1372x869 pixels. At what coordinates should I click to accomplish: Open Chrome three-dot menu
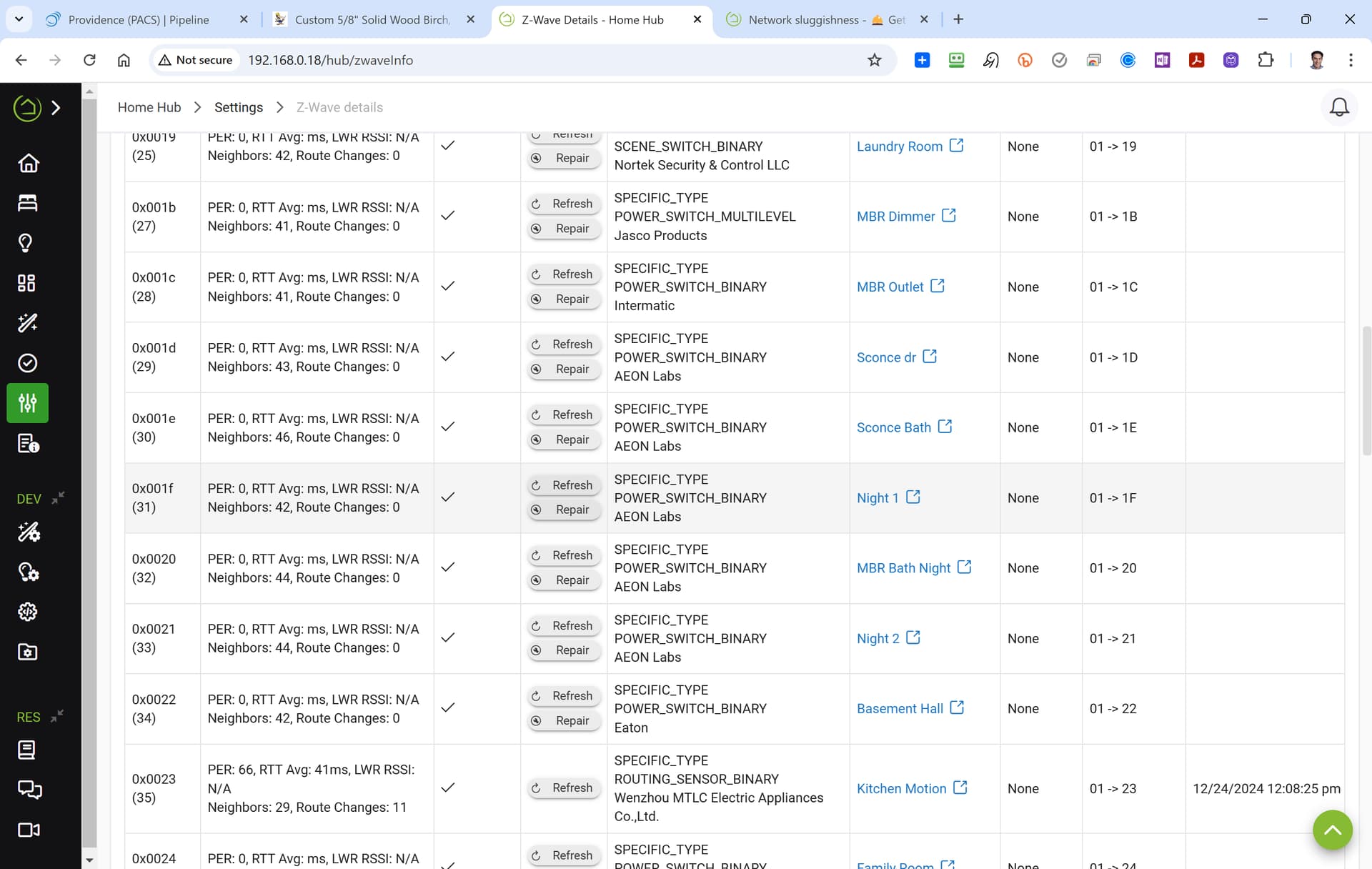(x=1351, y=60)
